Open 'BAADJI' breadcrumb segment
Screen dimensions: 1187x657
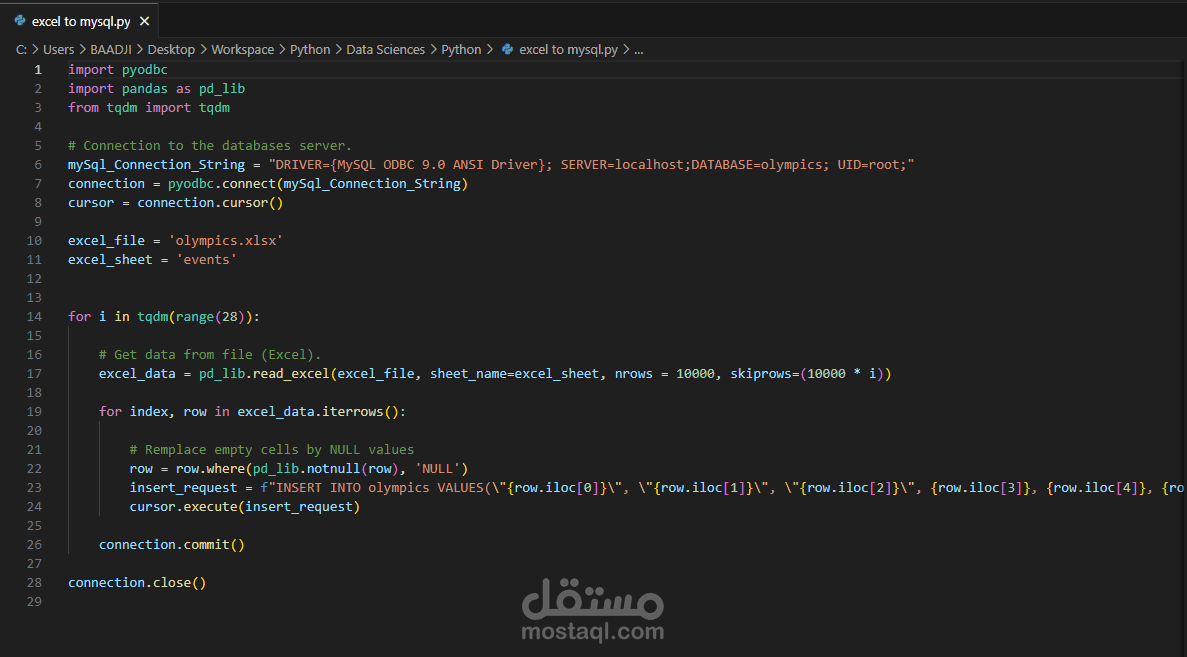pyautogui.click(x=111, y=49)
